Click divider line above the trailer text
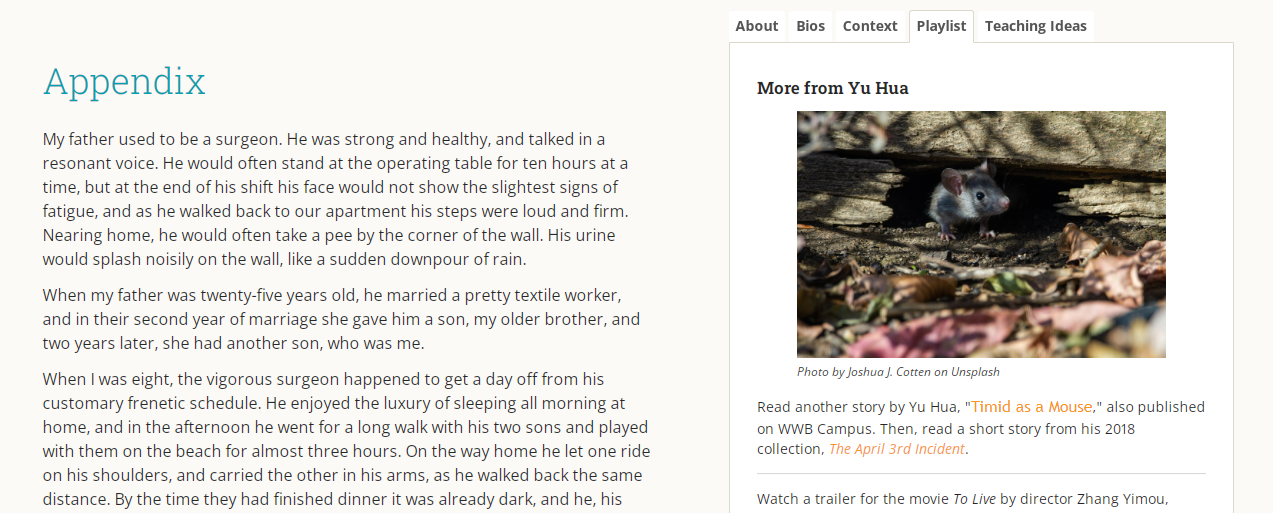This screenshot has width=1273, height=513. point(981,473)
